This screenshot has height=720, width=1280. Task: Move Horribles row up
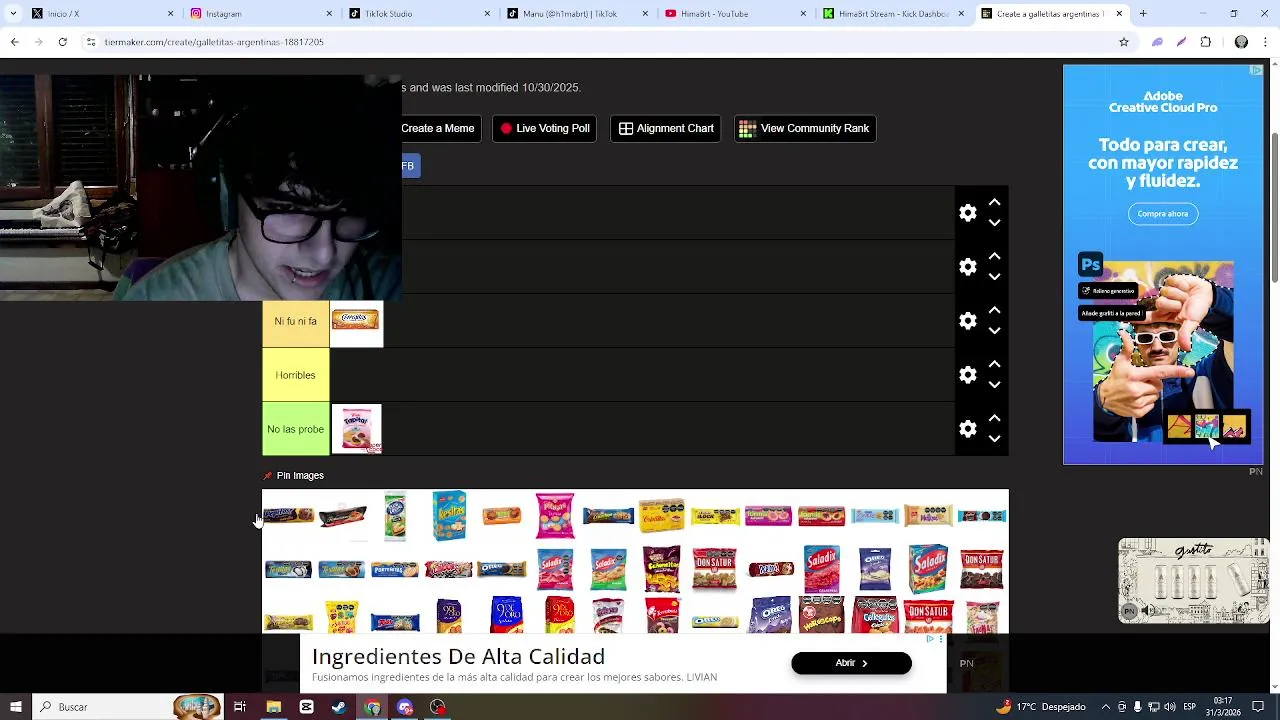pos(994,365)
